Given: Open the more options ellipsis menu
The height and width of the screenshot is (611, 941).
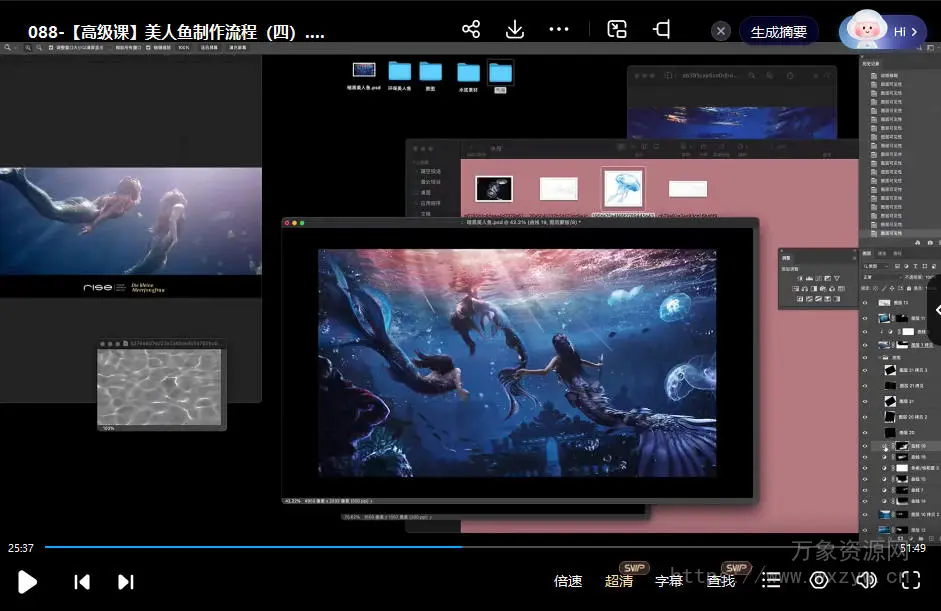Looking at the screenshot, I should point(559,30).
